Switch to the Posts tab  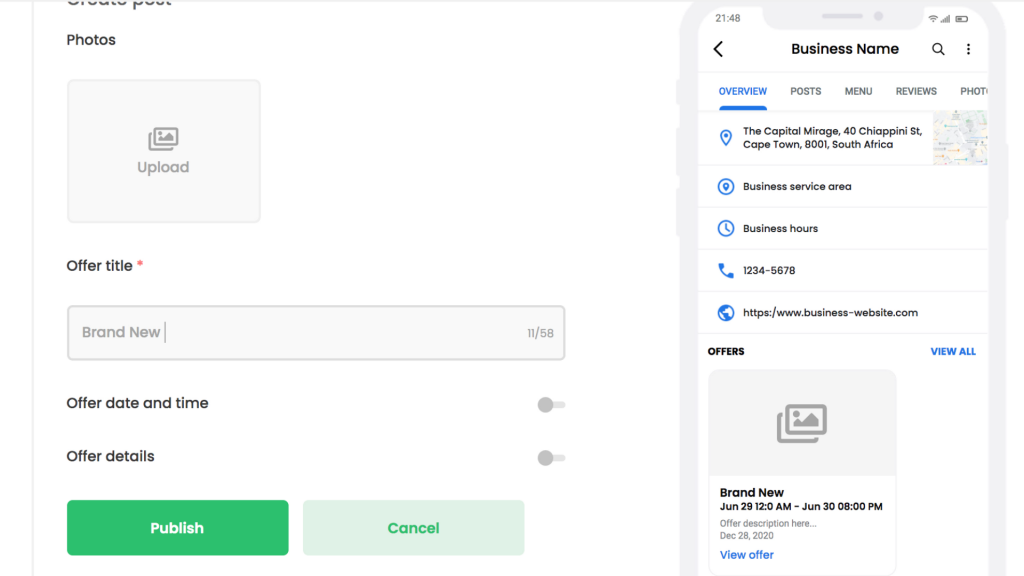coord(805,91)
